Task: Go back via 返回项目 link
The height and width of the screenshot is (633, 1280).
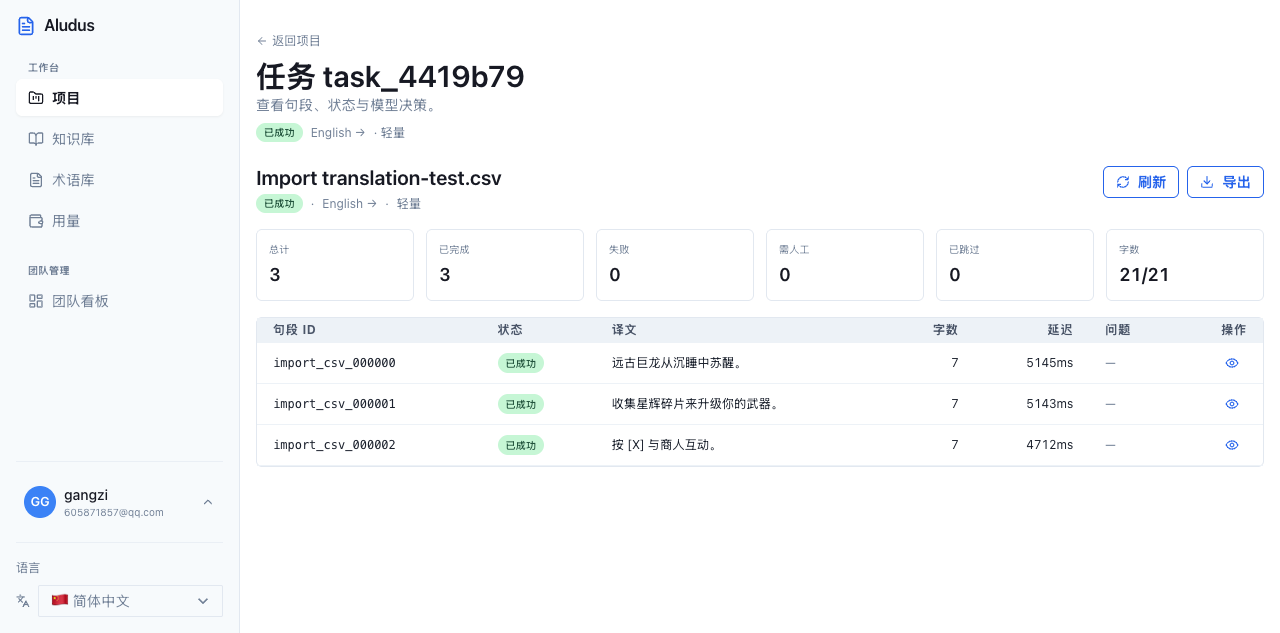Action: (x=289, y=41)
